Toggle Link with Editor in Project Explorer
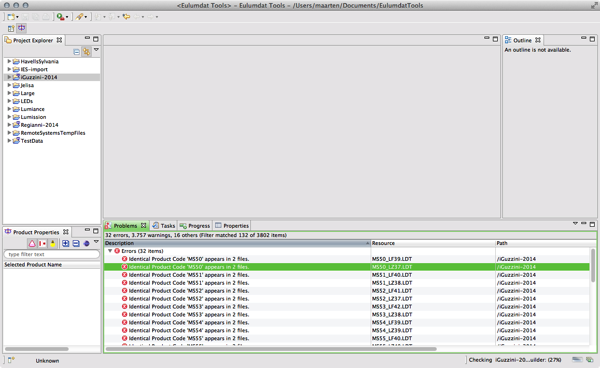Screen dimensions: 600x368 pyautogui.click(x=87, y=52)
